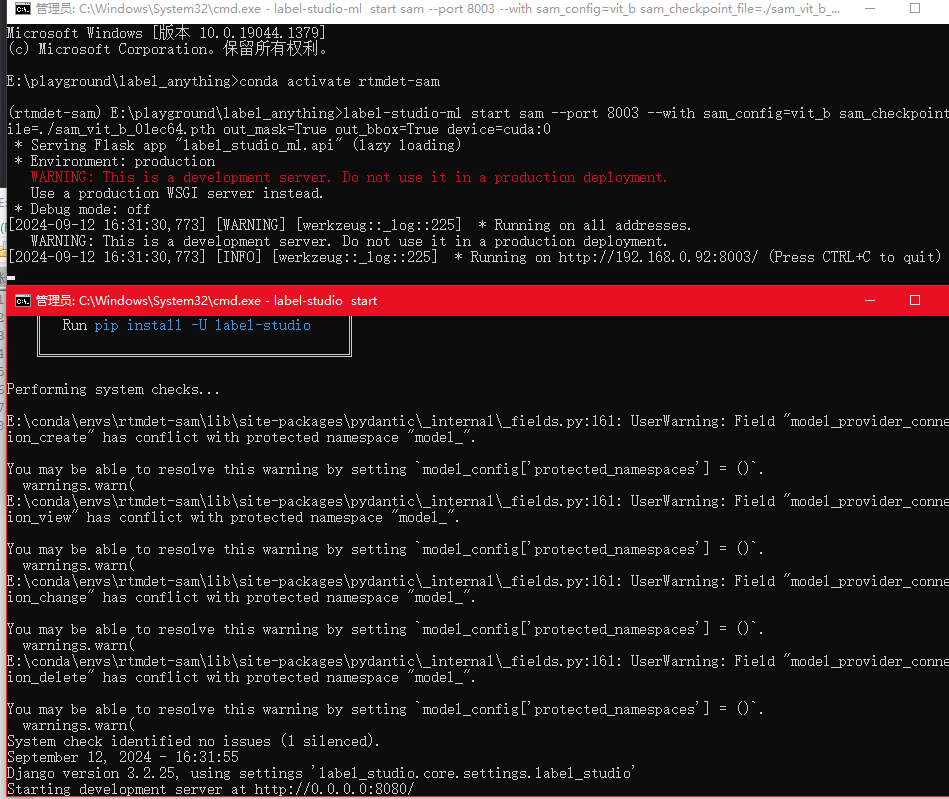Click the red title bar of label-studio start
The image size is (949, 799).
point(600,300)
